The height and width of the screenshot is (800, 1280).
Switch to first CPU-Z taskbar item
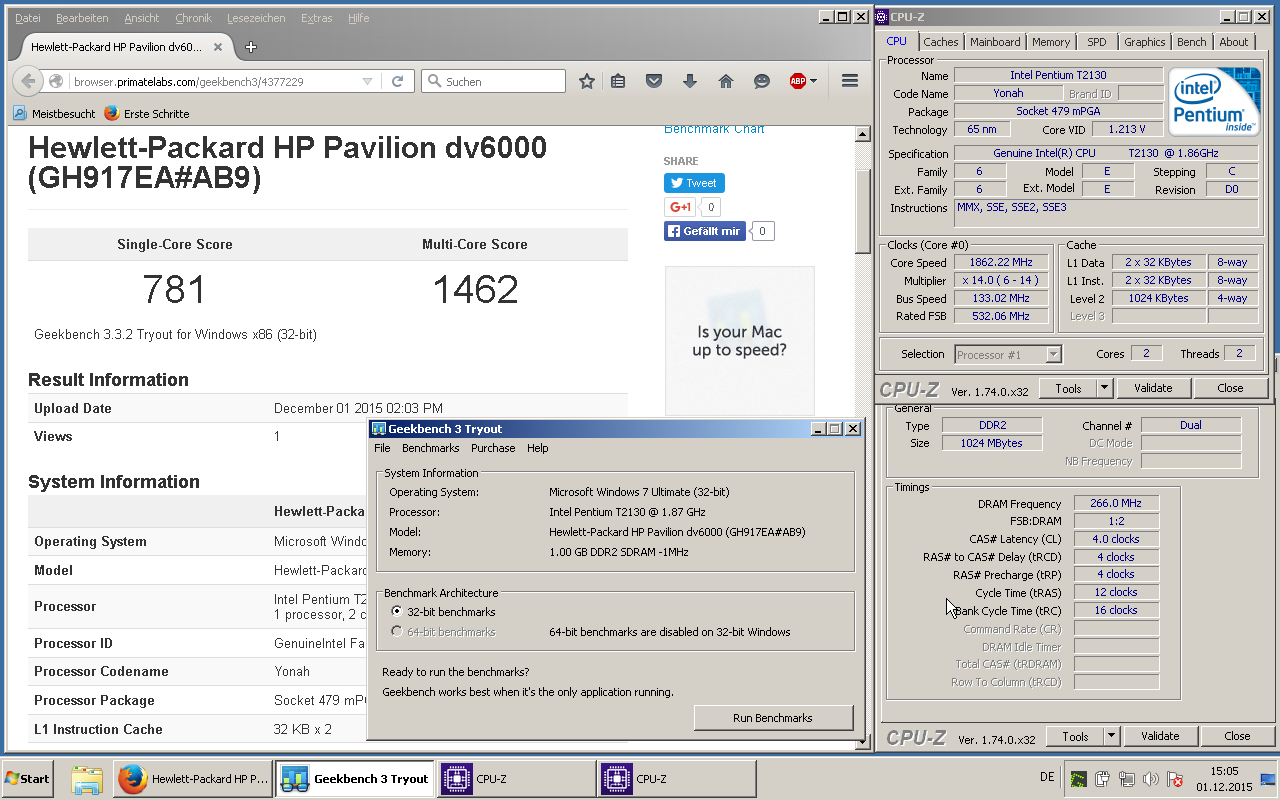(517, 779)
